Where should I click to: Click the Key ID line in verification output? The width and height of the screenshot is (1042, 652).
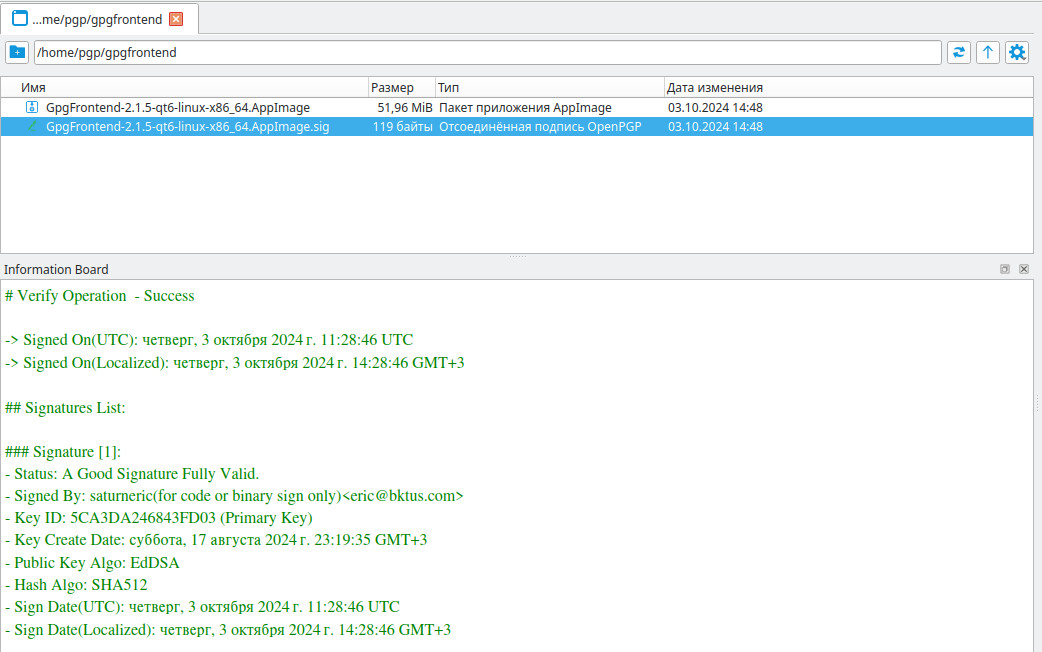point(159,518)
